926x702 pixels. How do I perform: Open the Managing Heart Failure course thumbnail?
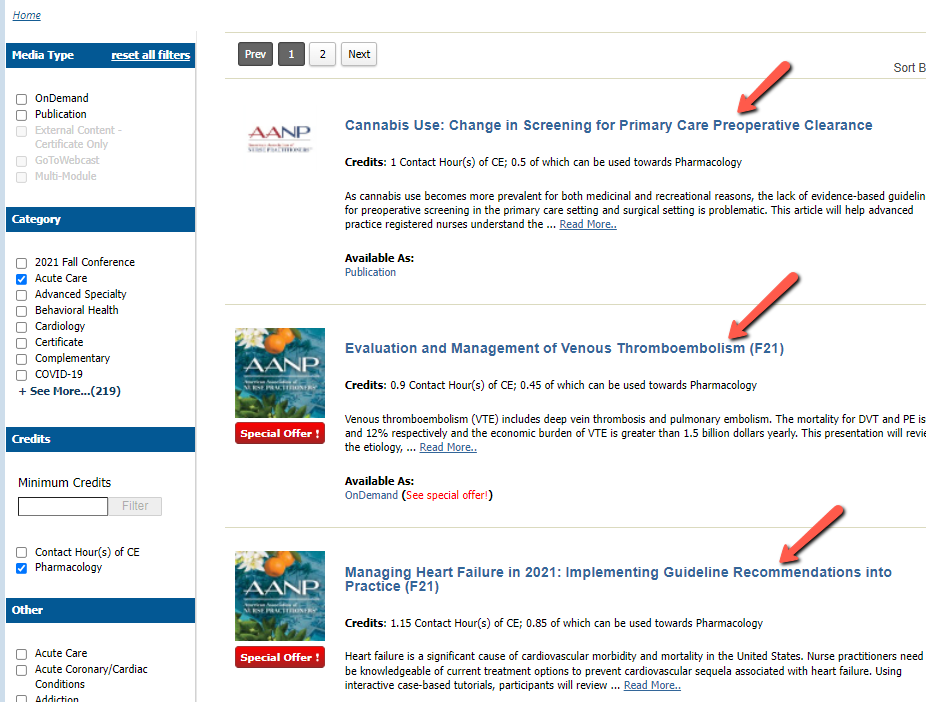[x=280, y=596]
